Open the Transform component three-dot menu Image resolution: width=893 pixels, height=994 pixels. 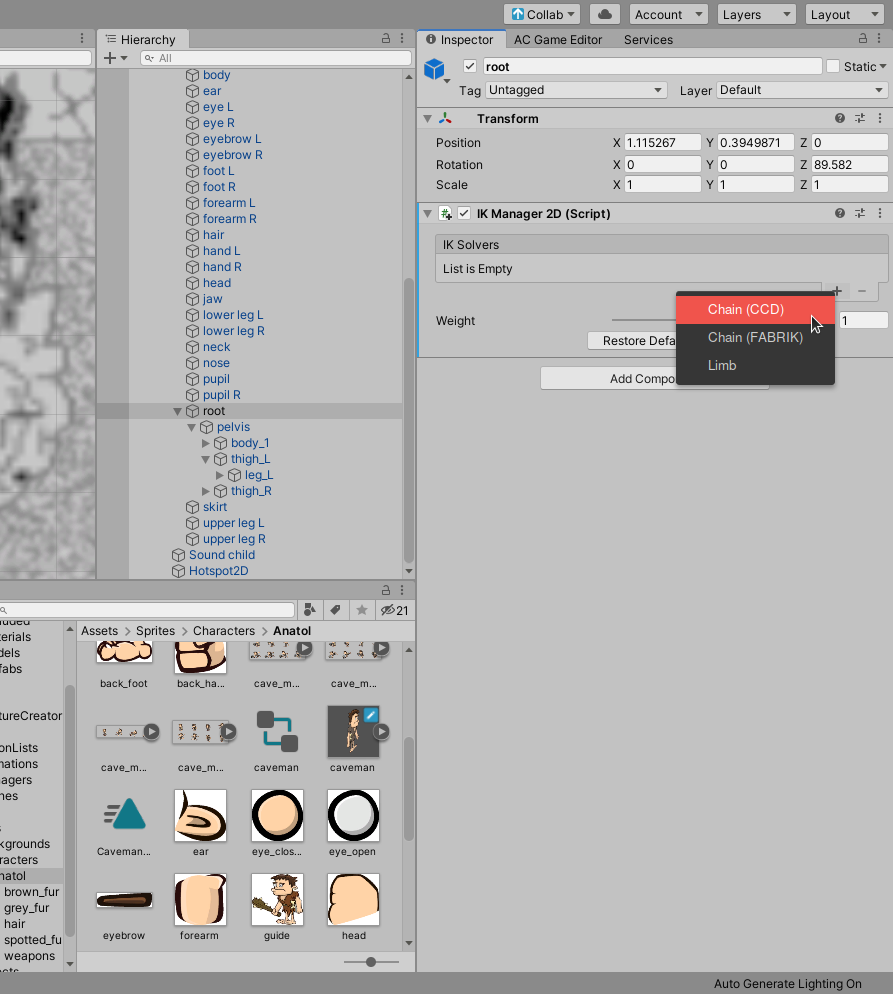880,119
